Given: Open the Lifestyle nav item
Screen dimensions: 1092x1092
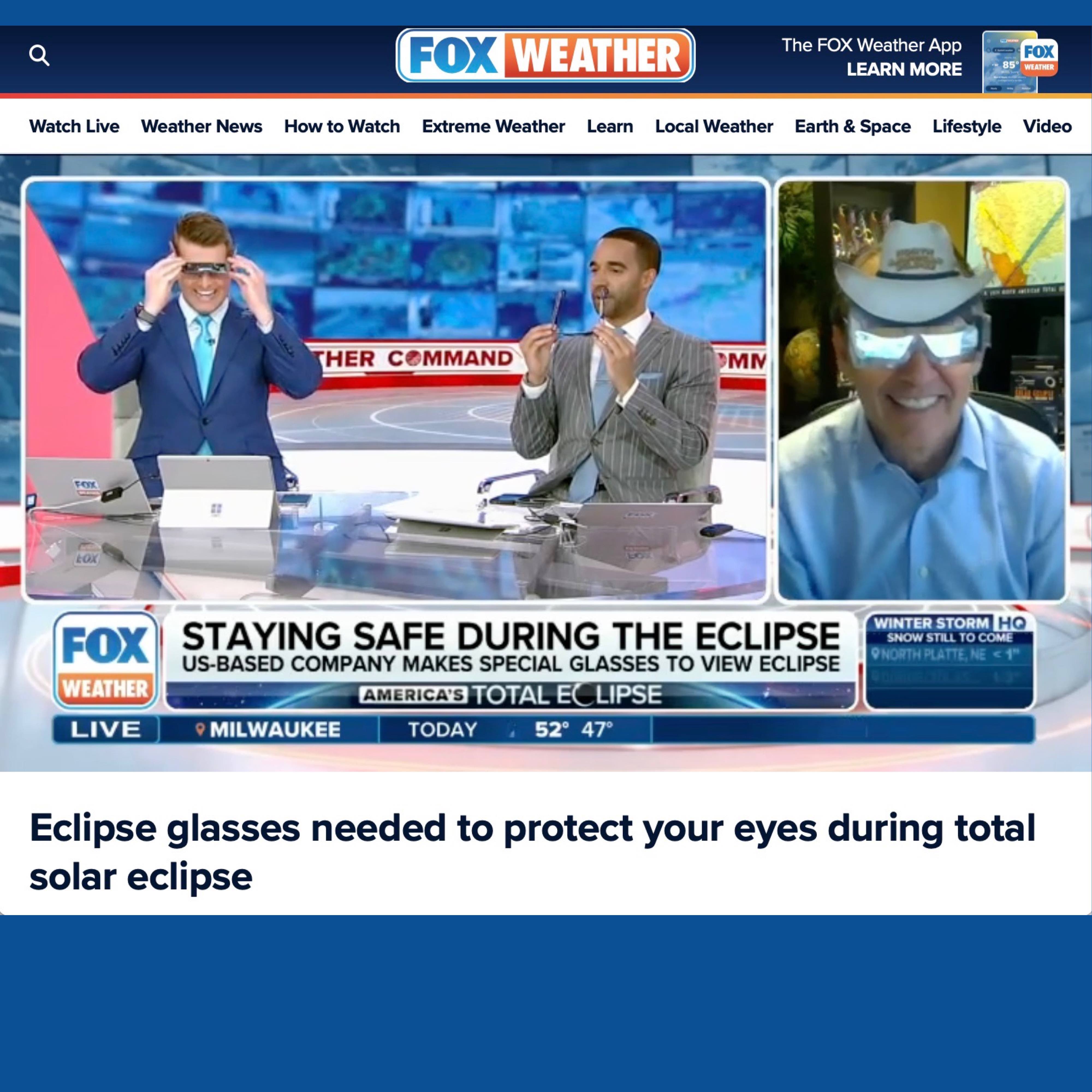Looking at the screenshot, I should pyautogui.click(x=966, y=126).
